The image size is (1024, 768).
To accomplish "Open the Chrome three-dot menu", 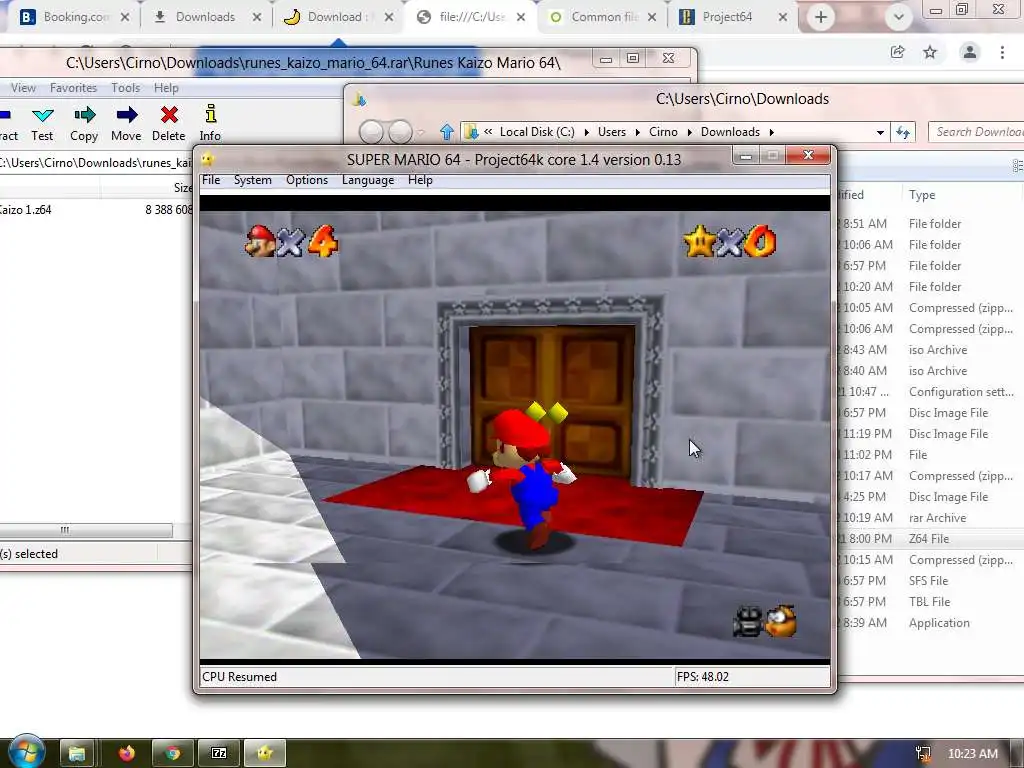I will point(1002,52).
